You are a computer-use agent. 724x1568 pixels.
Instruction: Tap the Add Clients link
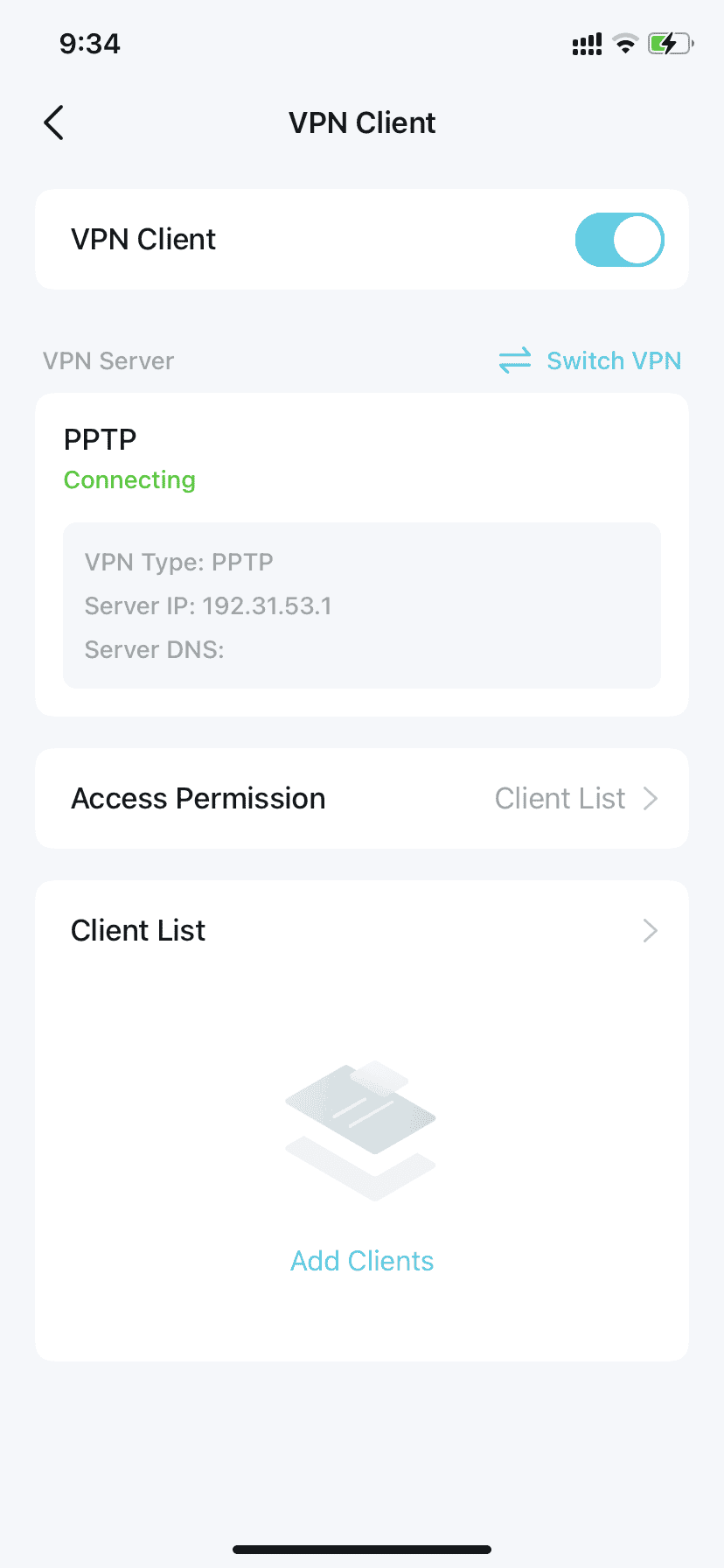[362, 1261]
